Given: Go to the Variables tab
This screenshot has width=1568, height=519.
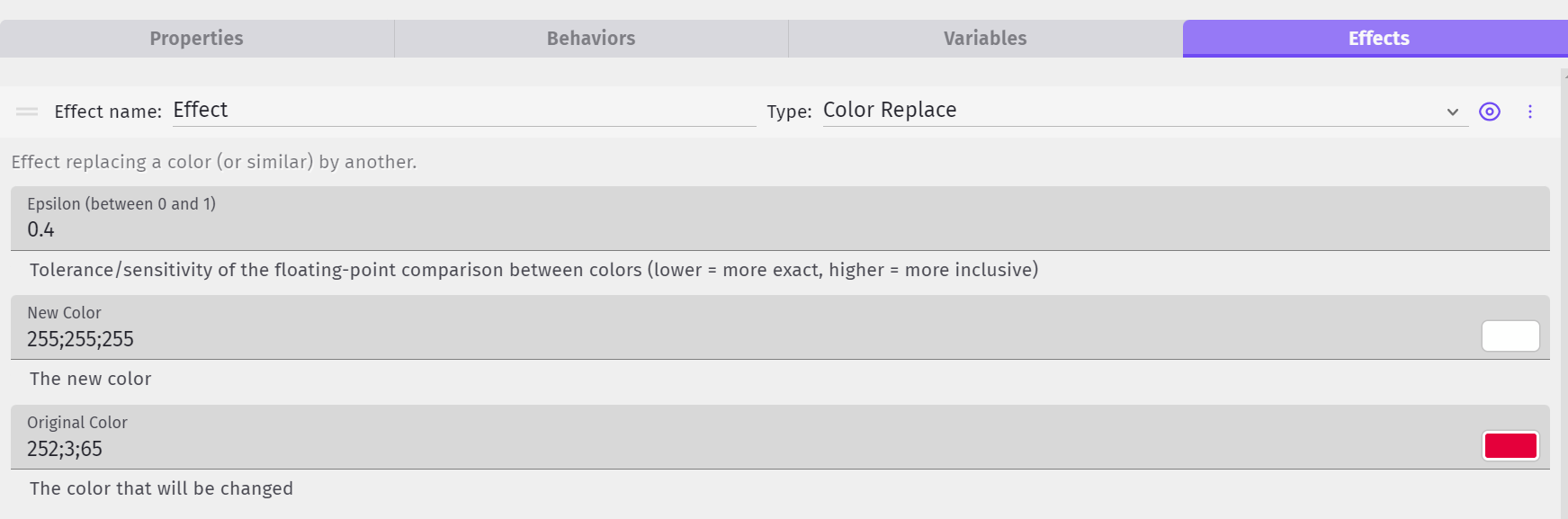Looking at the screenshot, I should coord(985,39).
